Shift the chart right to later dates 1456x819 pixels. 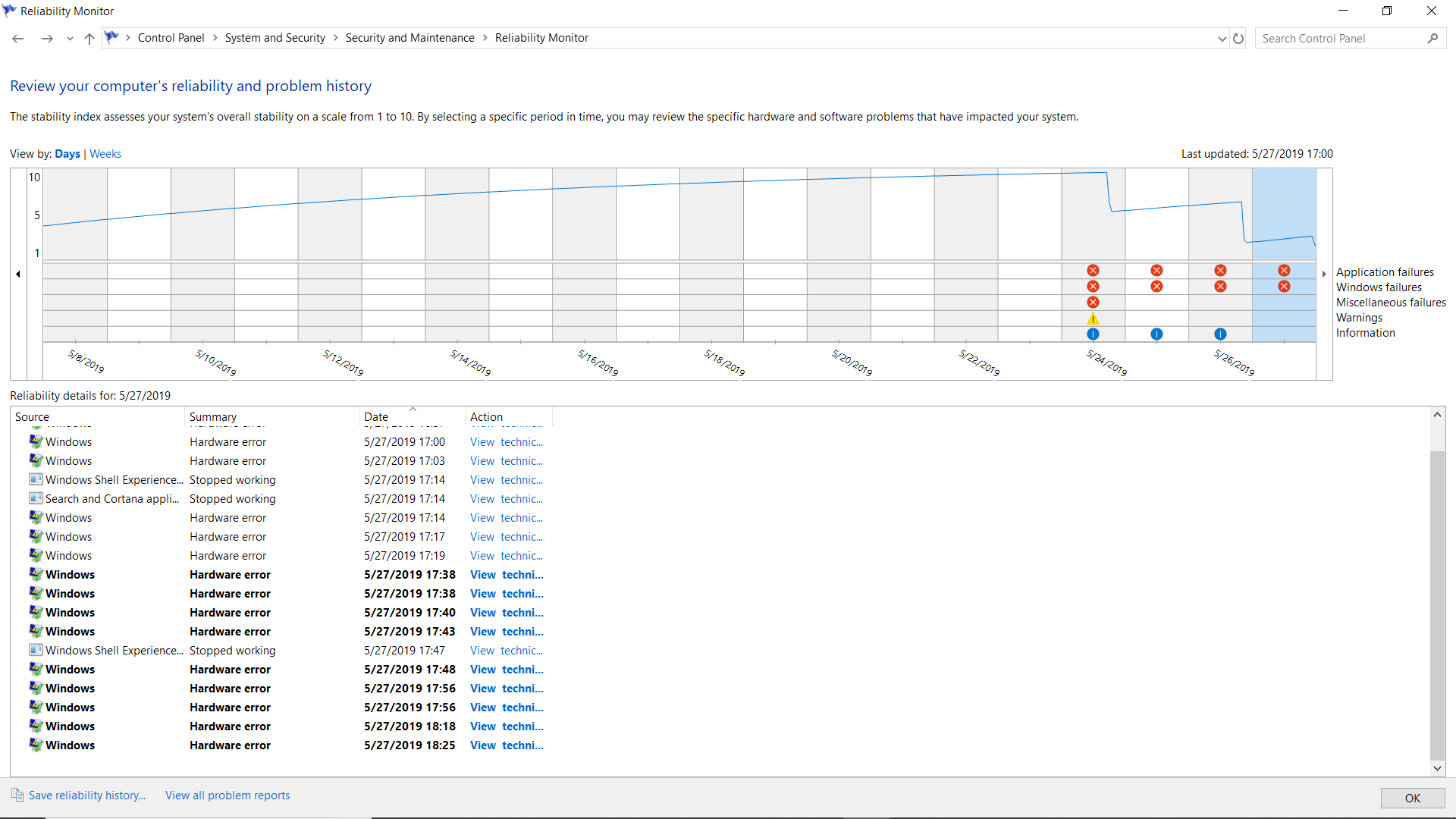(x=1324, y=274)
